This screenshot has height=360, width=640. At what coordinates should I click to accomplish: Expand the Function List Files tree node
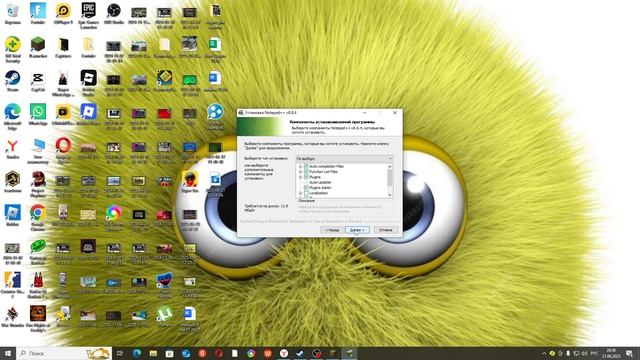(300, 171)
